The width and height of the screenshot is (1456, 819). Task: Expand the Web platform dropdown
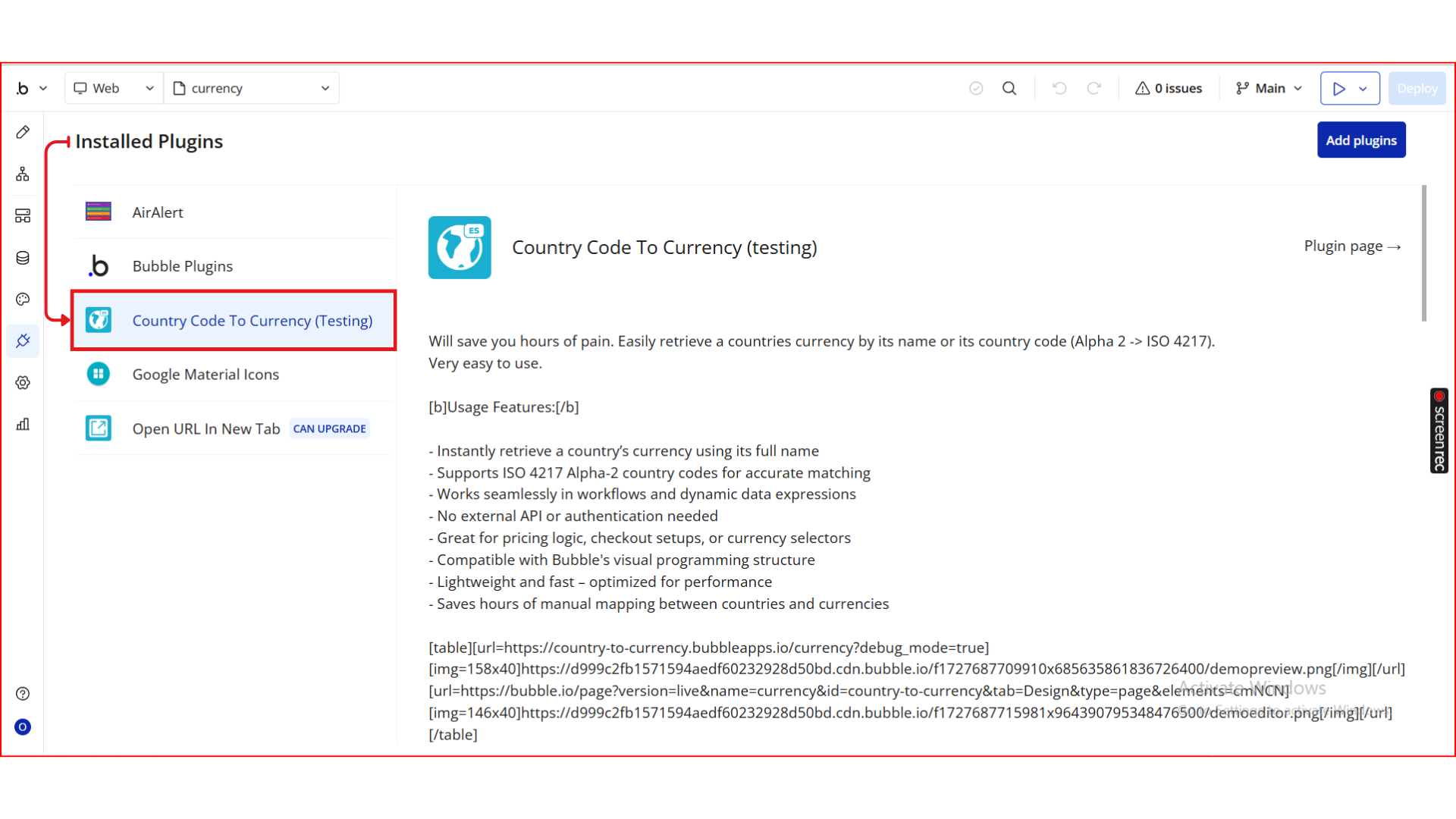(114, 89)
